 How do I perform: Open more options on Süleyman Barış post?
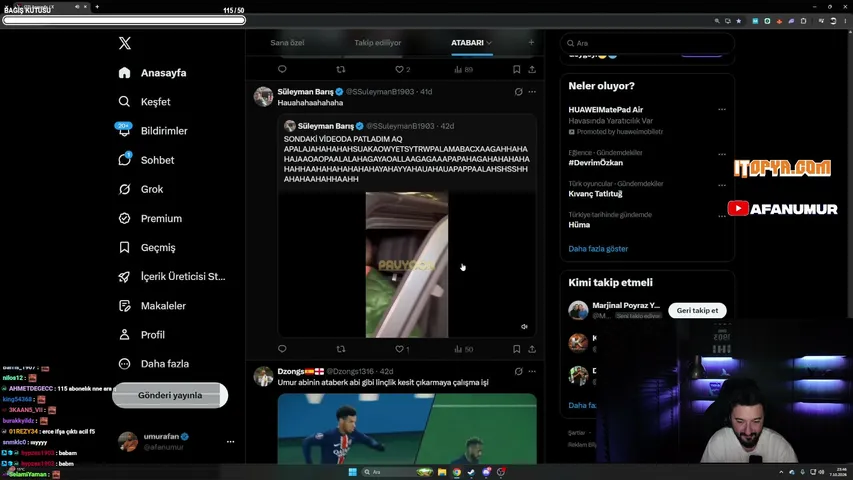click(x=532, y=92)
